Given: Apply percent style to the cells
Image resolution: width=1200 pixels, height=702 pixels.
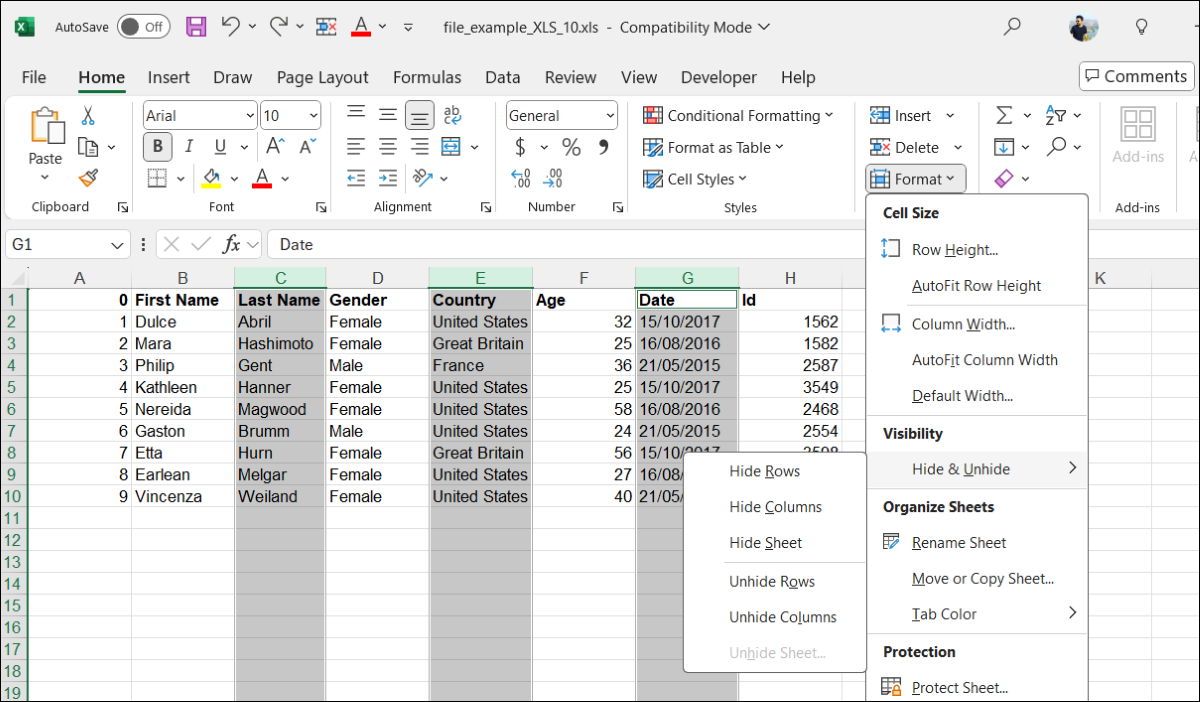Looking at the screenshot, I should tap(571, 147).
